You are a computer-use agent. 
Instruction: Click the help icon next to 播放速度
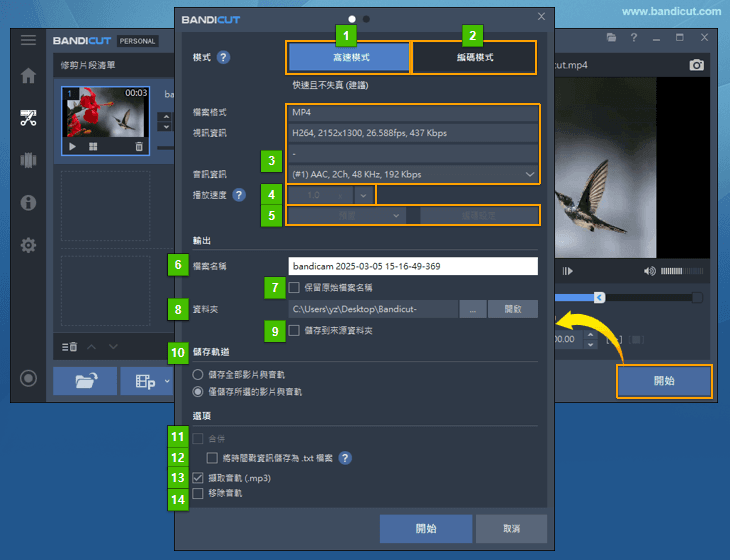[239, 195]
